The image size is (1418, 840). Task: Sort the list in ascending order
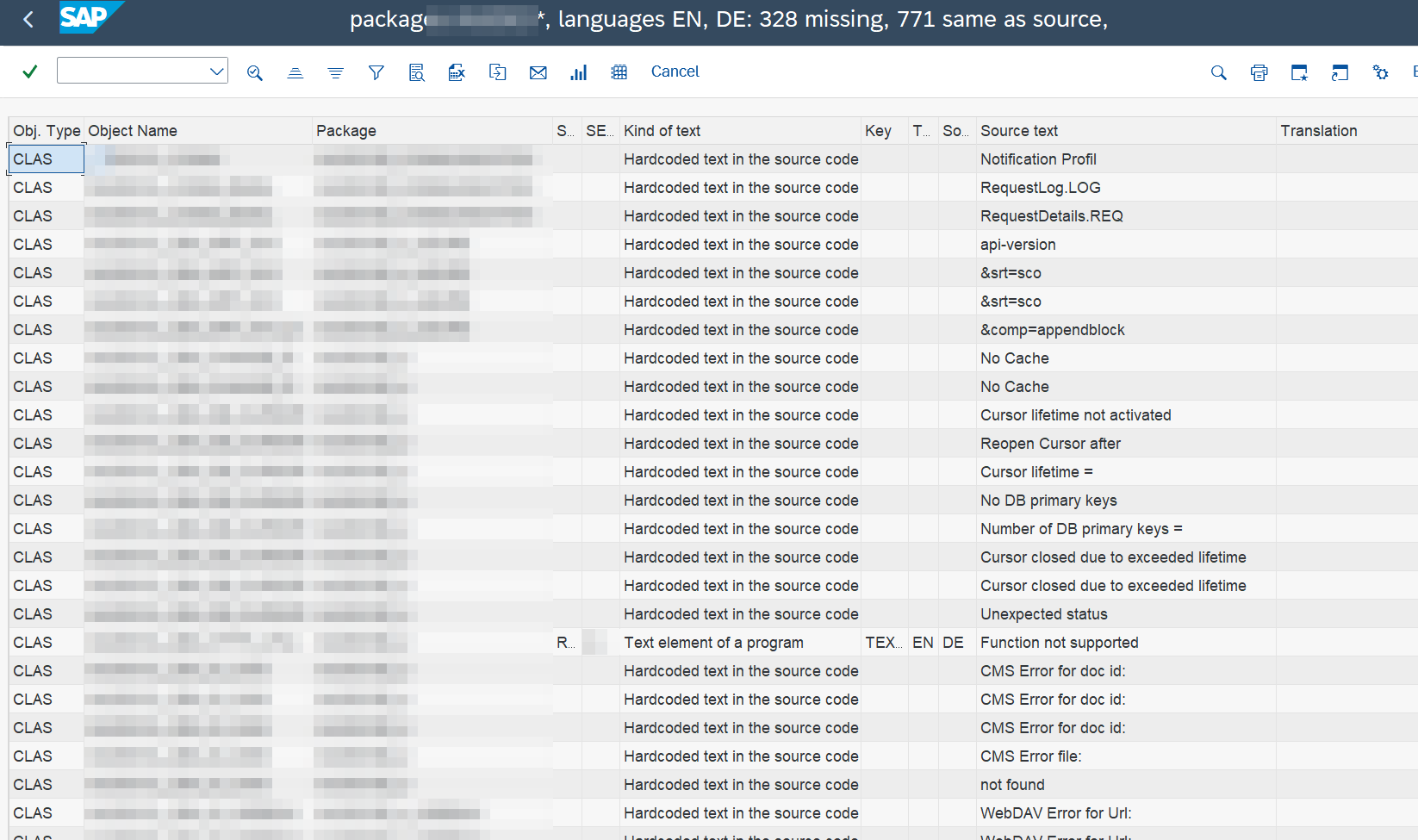pos(295,72)
